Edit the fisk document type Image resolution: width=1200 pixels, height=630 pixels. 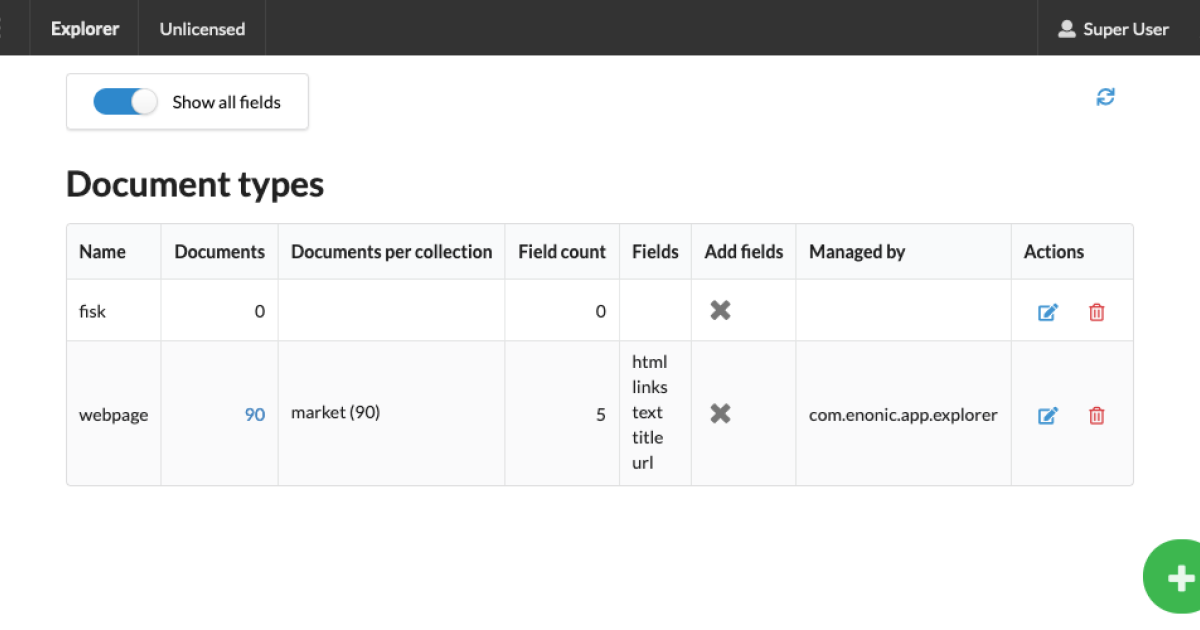pos(1048,312)
